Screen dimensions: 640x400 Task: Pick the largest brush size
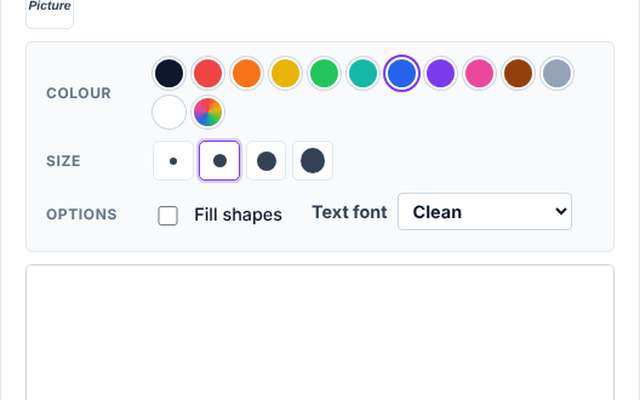(313, 161)
